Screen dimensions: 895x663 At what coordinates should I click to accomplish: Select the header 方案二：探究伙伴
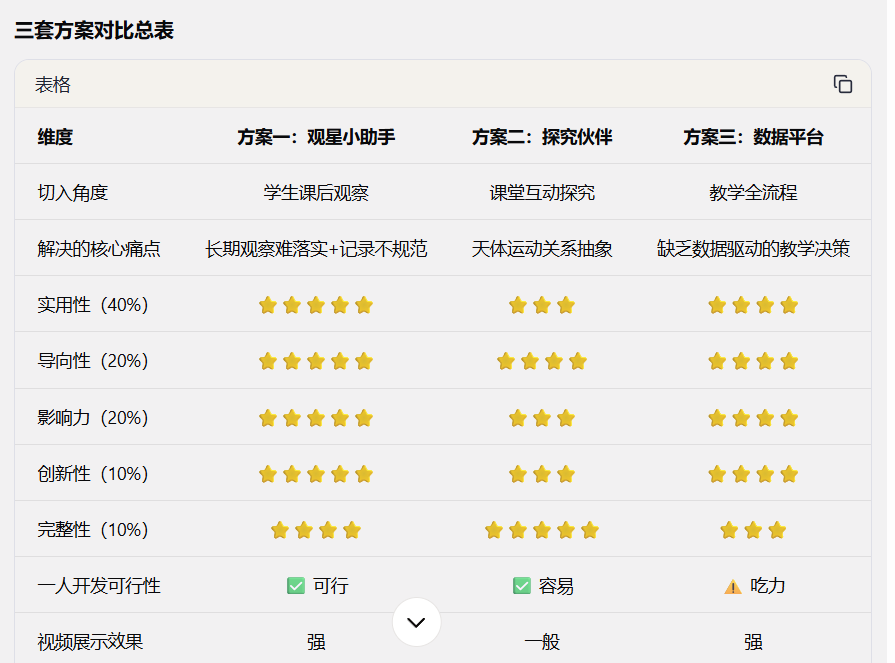click(542, 137)
